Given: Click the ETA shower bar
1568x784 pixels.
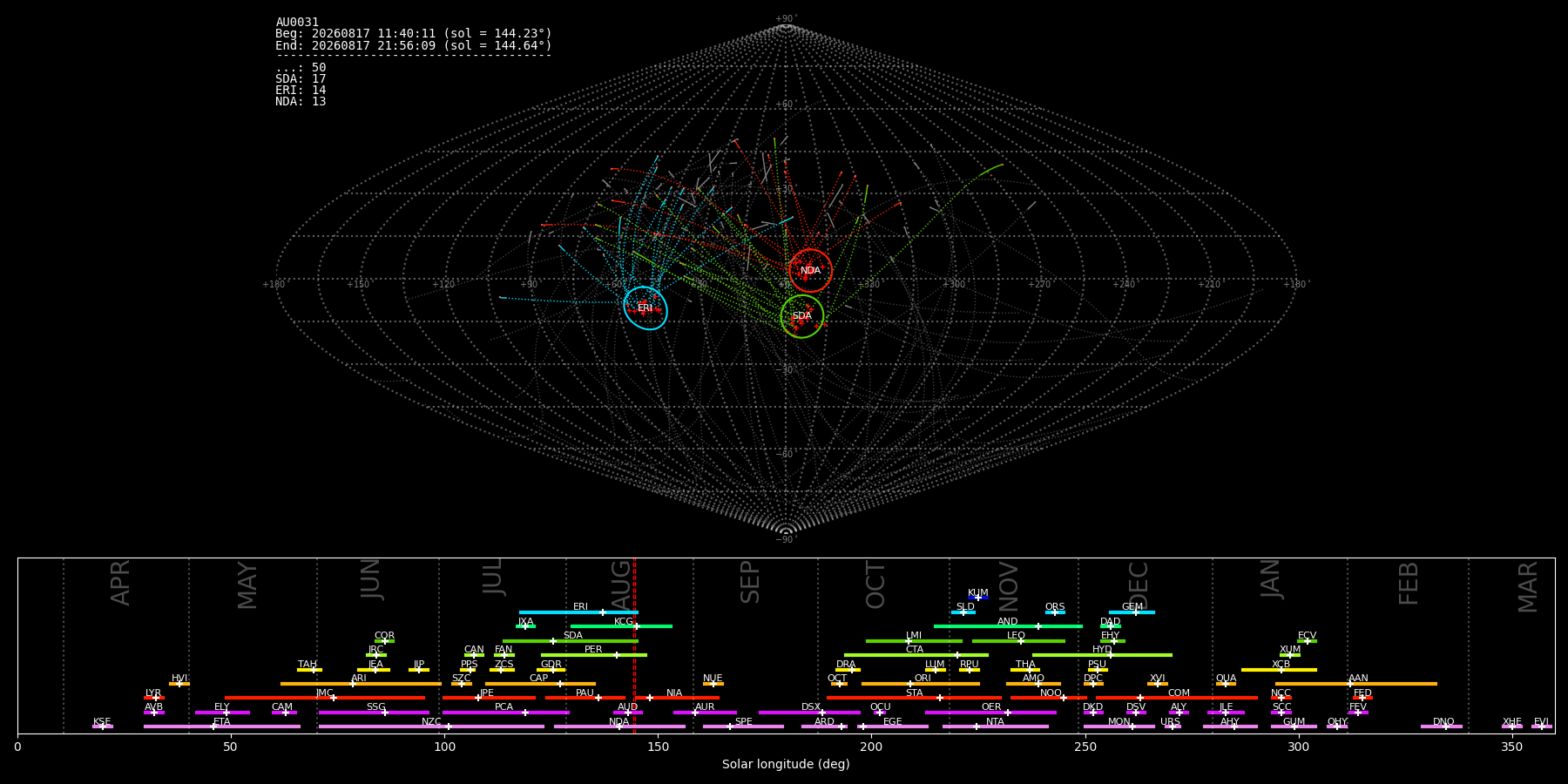Looking at the screenshot, I should point(222,727).
